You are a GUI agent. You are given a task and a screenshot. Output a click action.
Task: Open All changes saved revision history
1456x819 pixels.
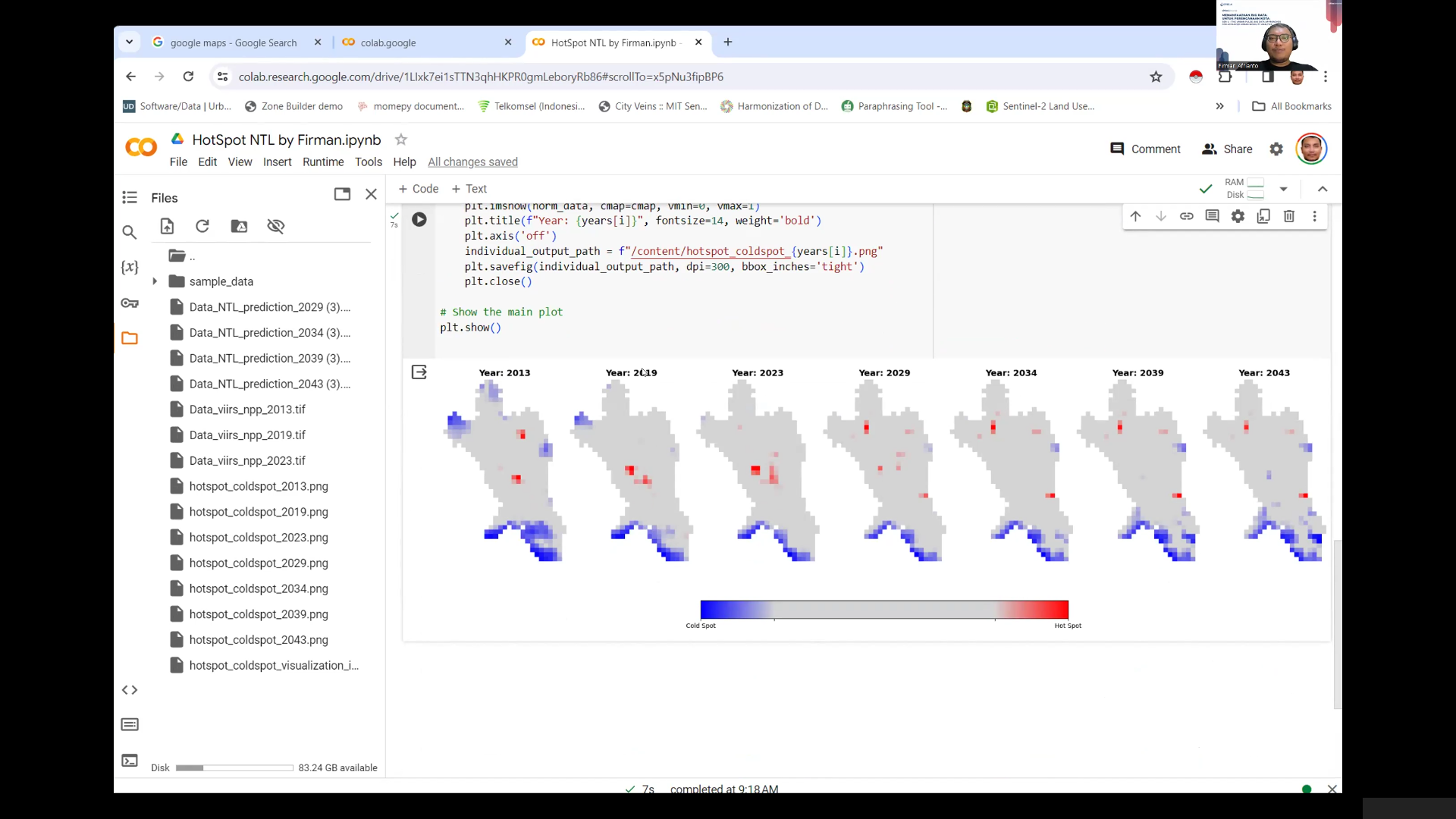472,162
